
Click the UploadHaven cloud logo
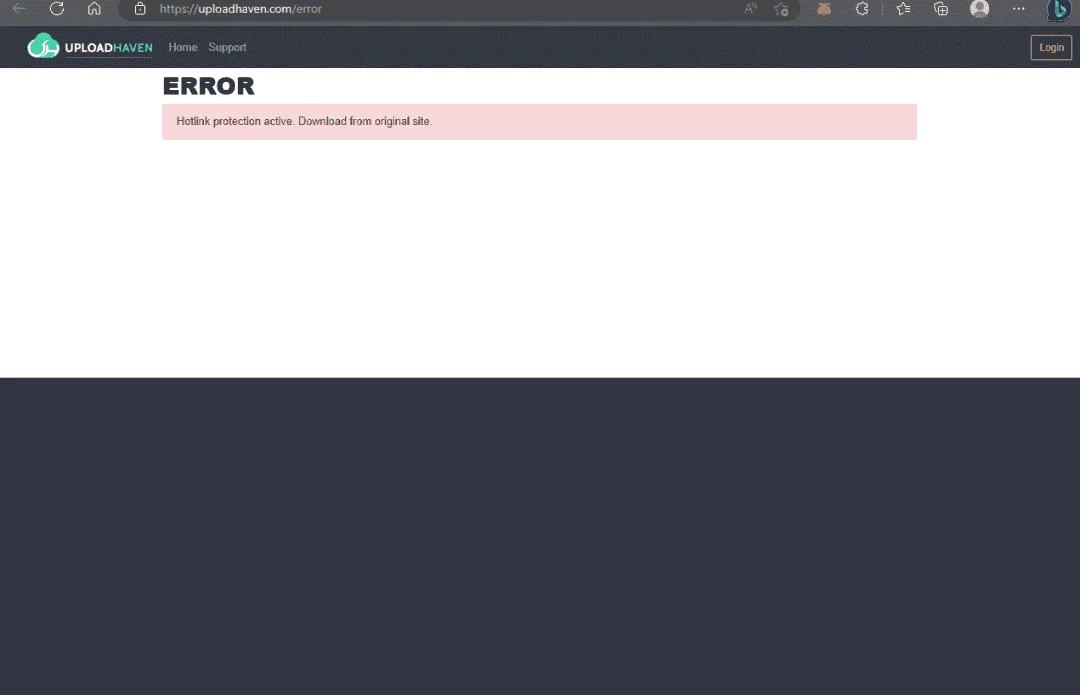point(43,46)
